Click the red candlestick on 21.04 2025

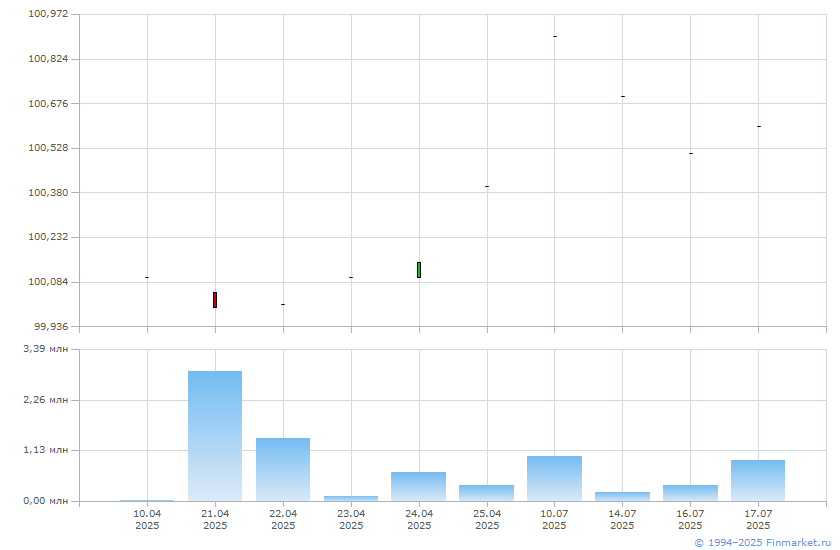(x=215, y=300)
